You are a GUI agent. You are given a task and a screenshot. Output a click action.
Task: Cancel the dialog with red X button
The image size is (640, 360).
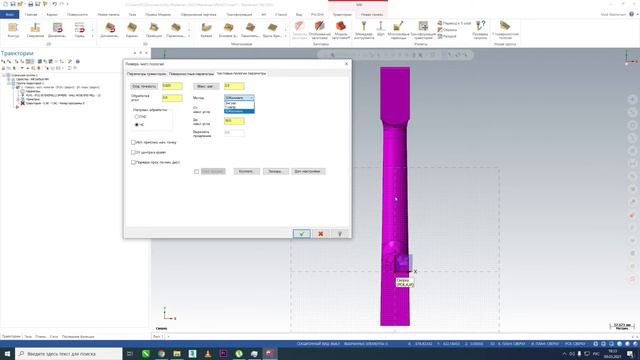(x=320, y=234)
